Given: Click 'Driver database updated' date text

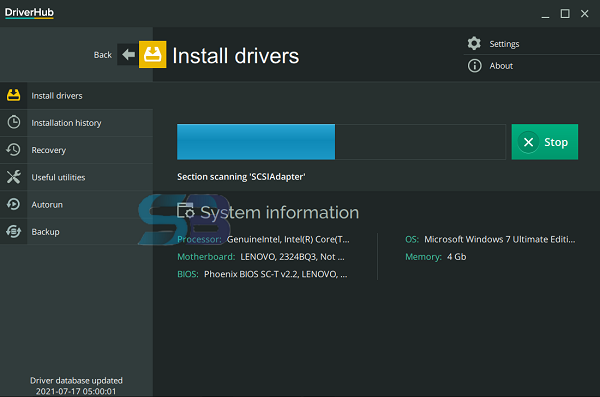Looking at the screenshot, I should 76,386.
